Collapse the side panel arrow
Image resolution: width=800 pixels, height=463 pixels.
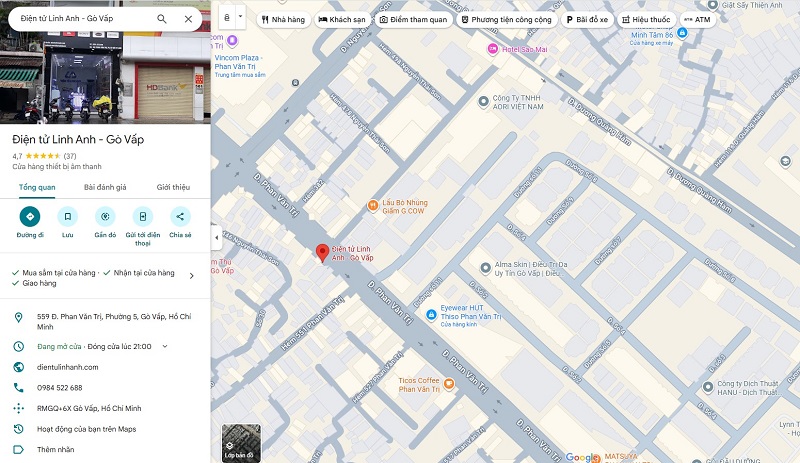tap(216, 237)
